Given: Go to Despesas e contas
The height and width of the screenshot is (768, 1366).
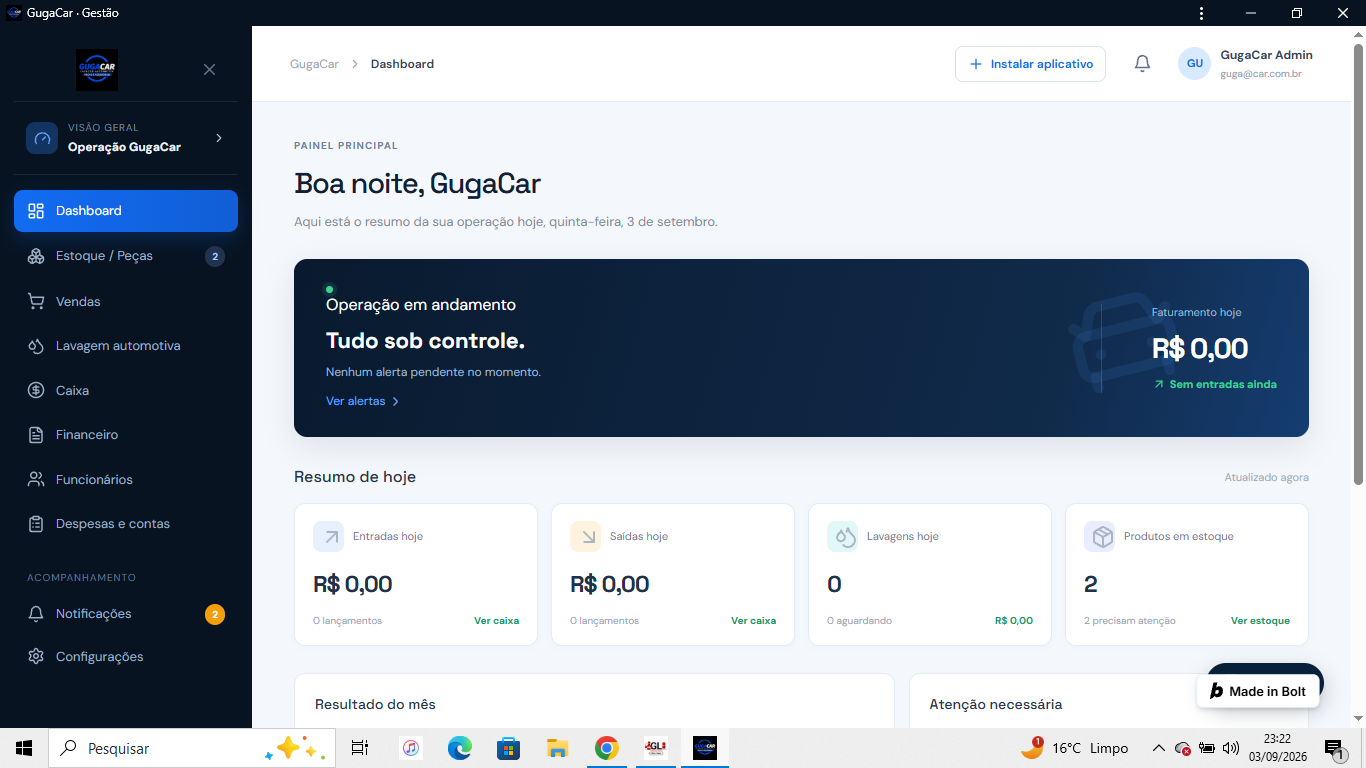Looking at the screenshot, I should coord(126,524).
